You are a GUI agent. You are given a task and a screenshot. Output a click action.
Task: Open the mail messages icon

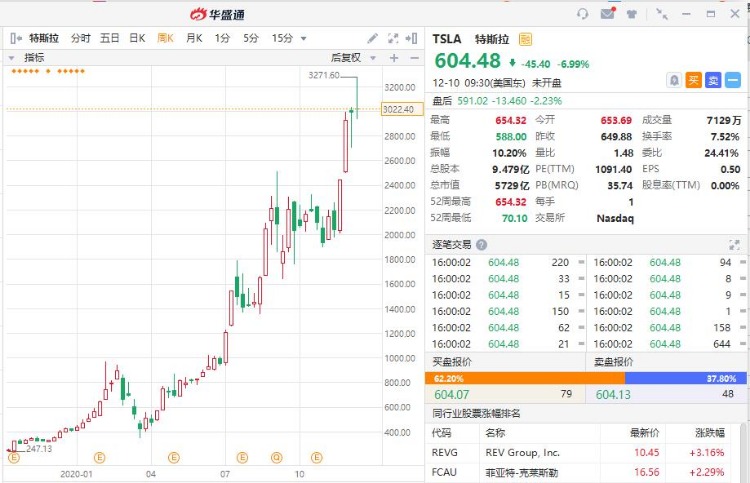pyautogui.click(x=607, y=13)
